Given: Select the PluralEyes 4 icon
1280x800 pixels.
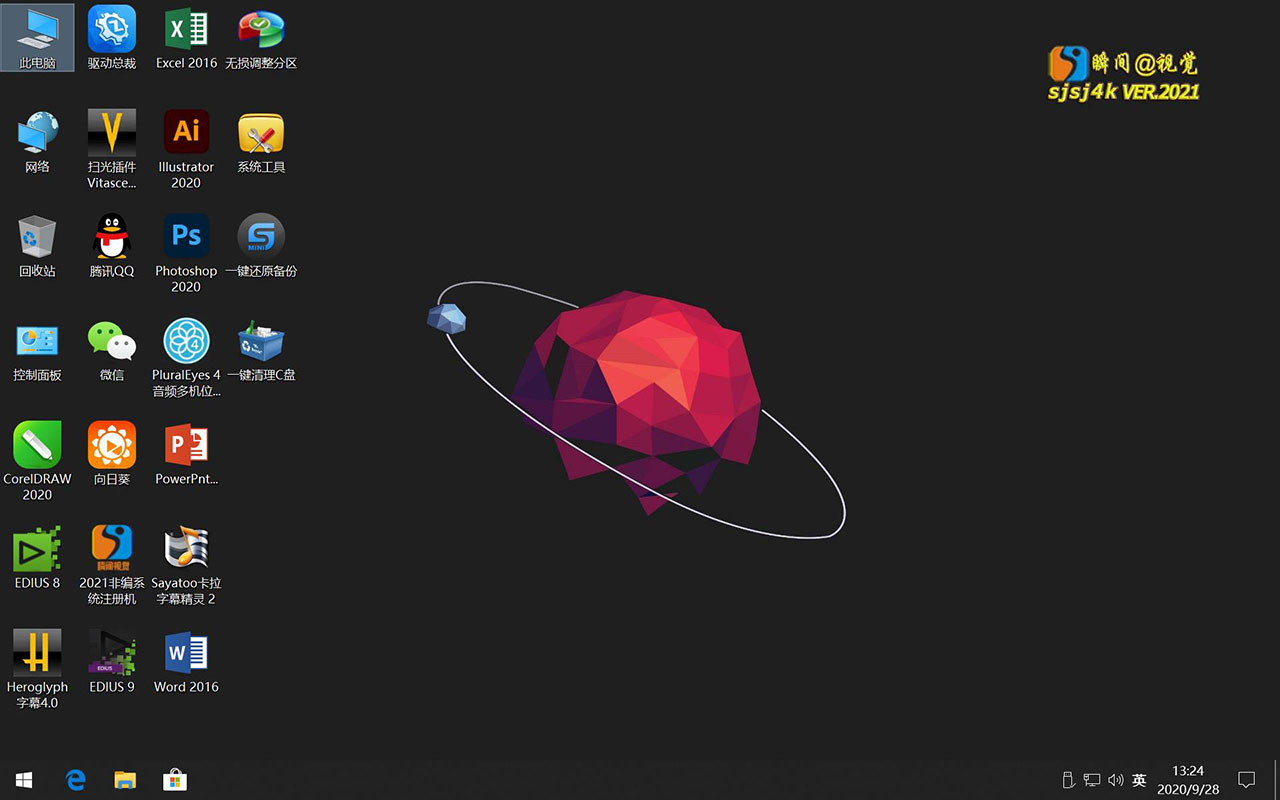Looking at the screenshot, I should click(x=186, y=357).
